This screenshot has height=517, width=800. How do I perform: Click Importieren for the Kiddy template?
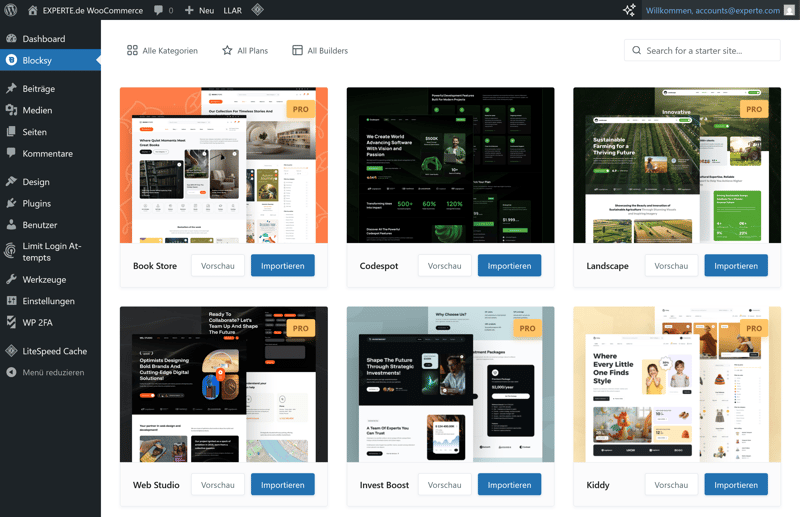[735, 485]
